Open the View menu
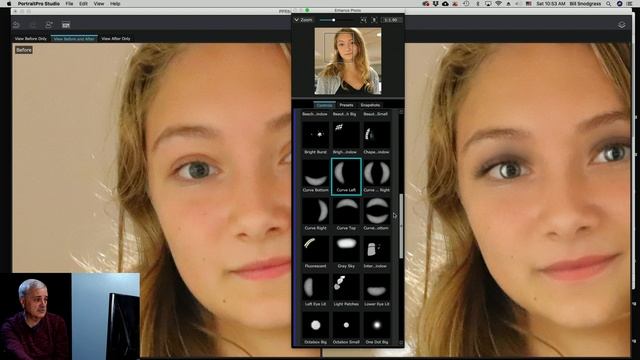This screenshot has height=360, width=640. [99, 4]
